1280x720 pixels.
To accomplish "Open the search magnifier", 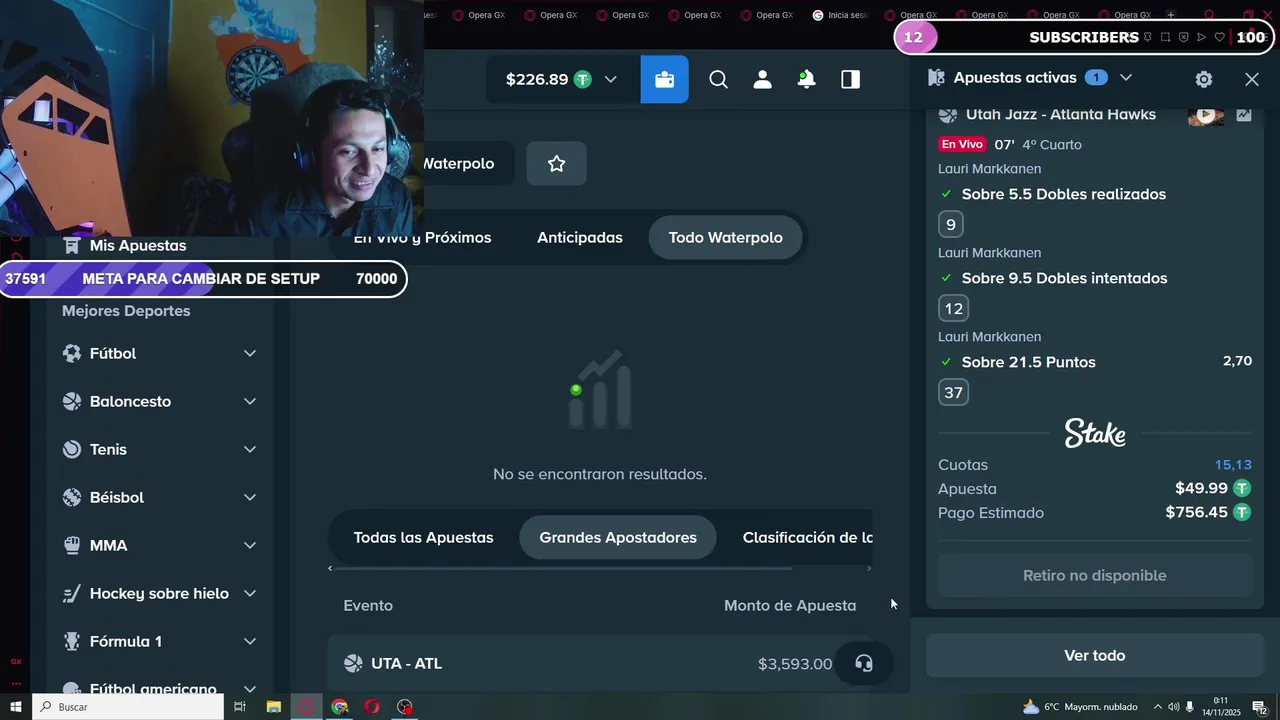I will pos(718,79).
